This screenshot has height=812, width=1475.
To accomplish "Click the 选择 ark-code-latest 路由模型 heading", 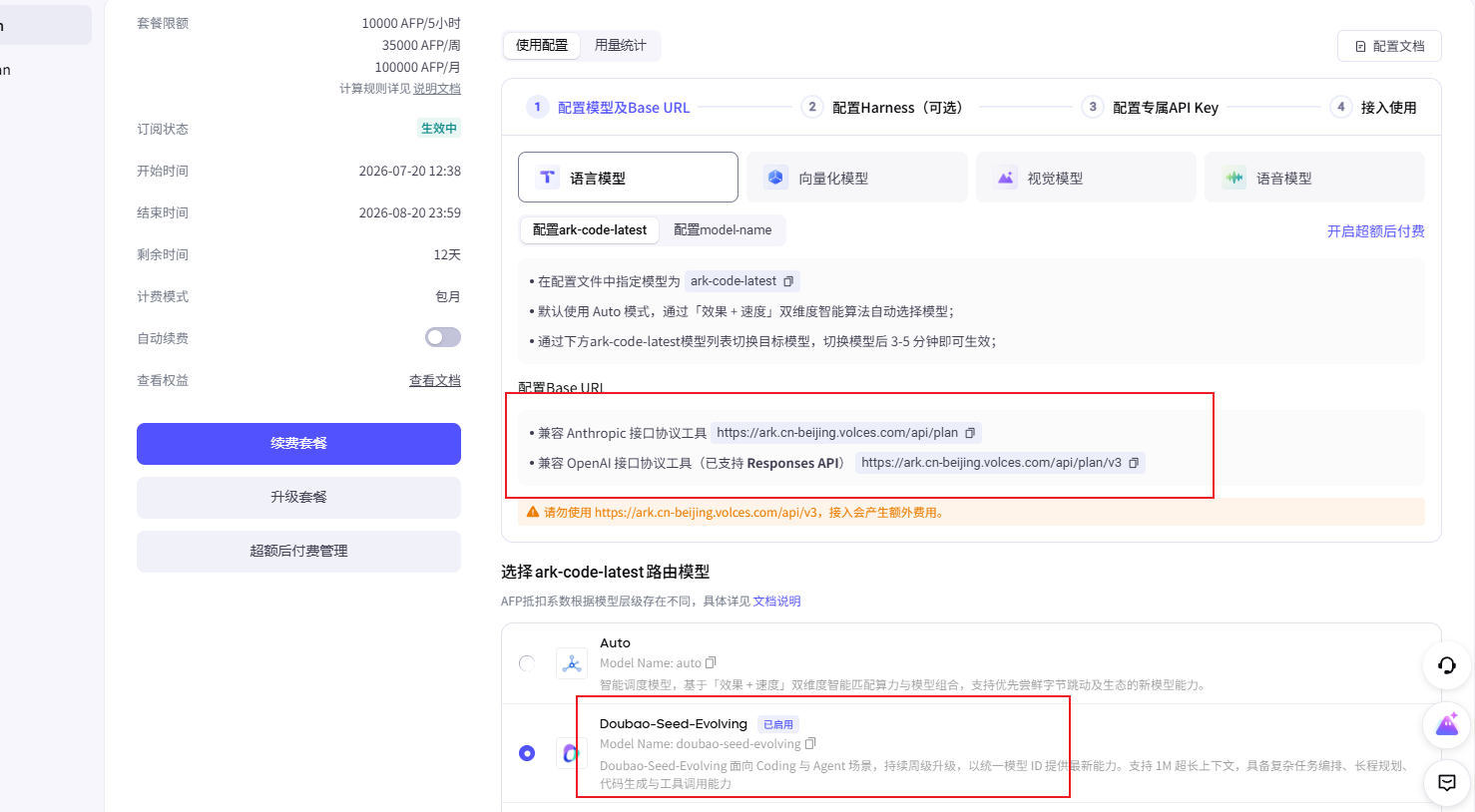I will tap(605, 572).
